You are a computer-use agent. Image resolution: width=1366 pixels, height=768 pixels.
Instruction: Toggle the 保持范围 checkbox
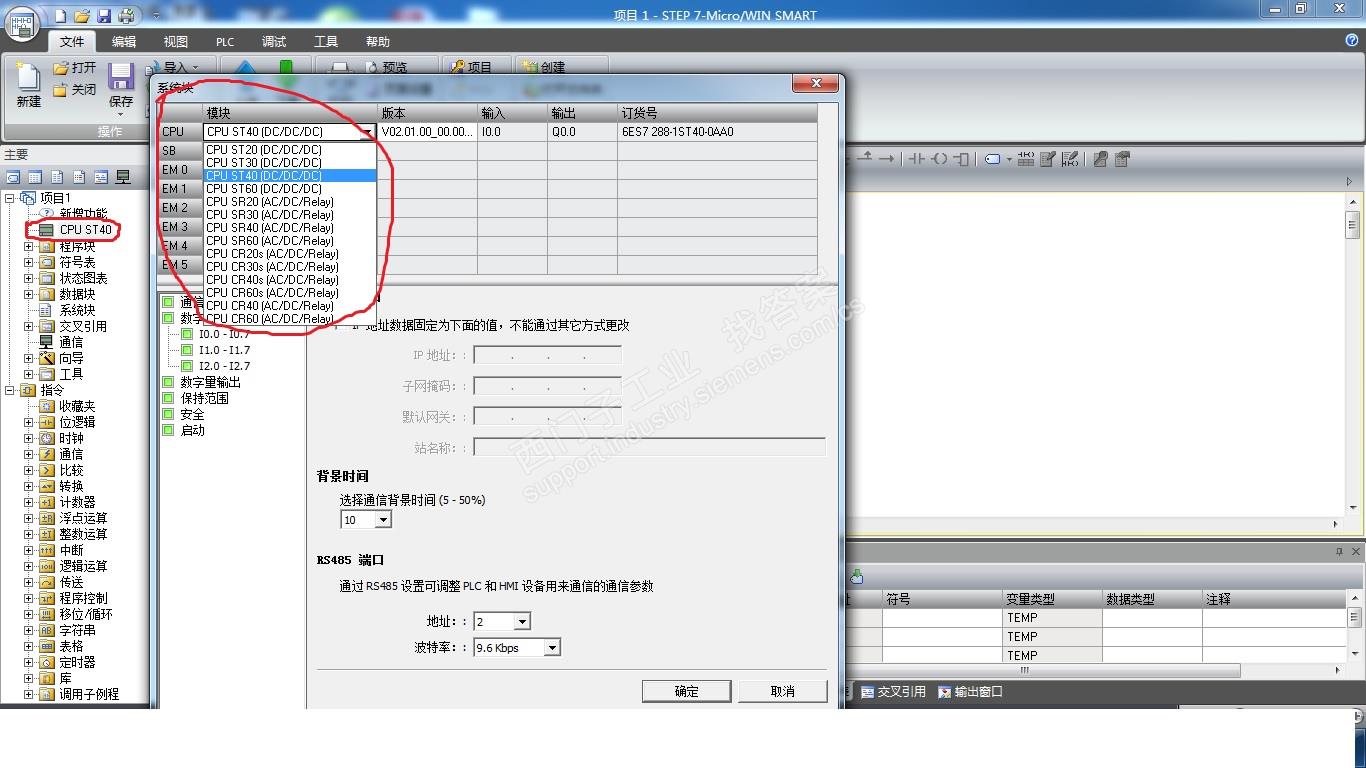(169, 398)
